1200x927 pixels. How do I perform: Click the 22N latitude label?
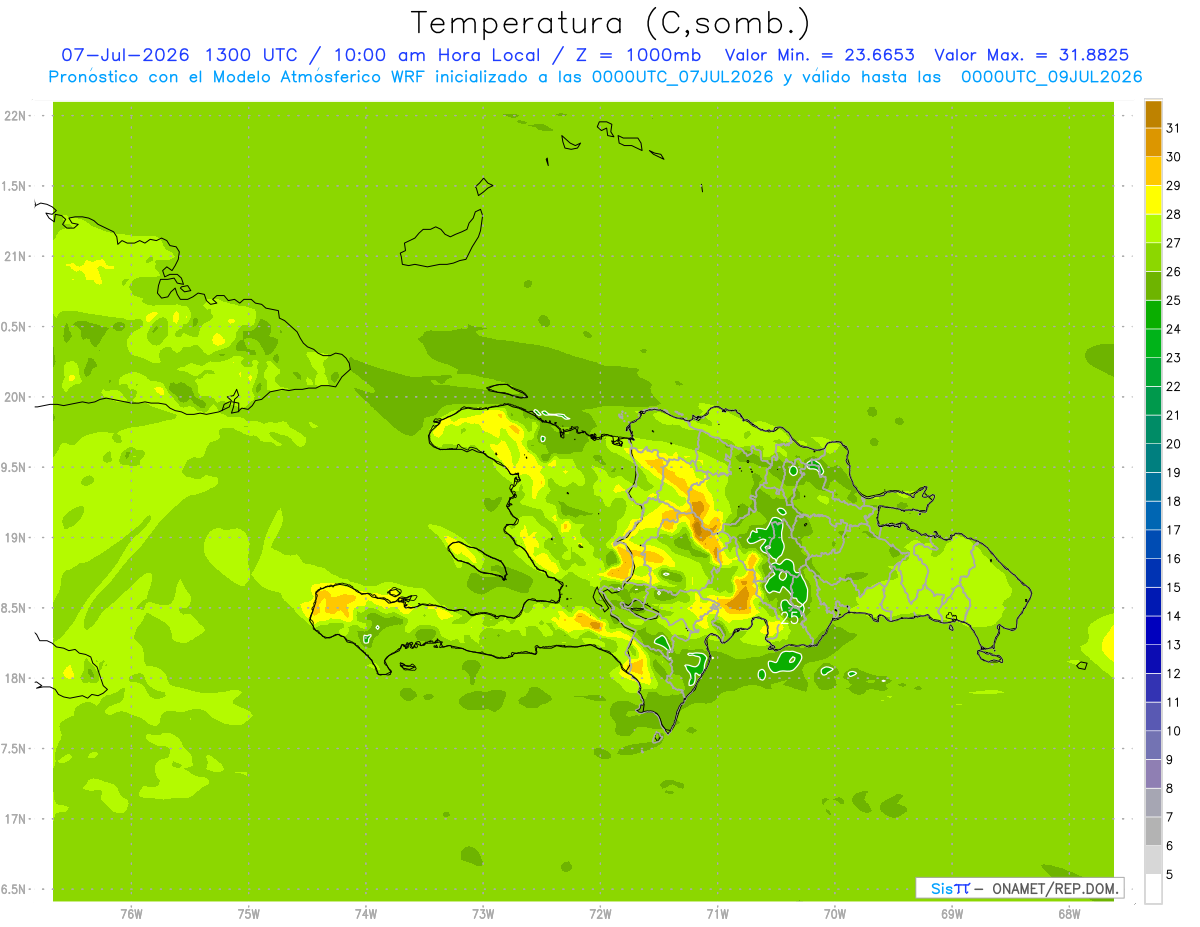click(x=14, y=116)
